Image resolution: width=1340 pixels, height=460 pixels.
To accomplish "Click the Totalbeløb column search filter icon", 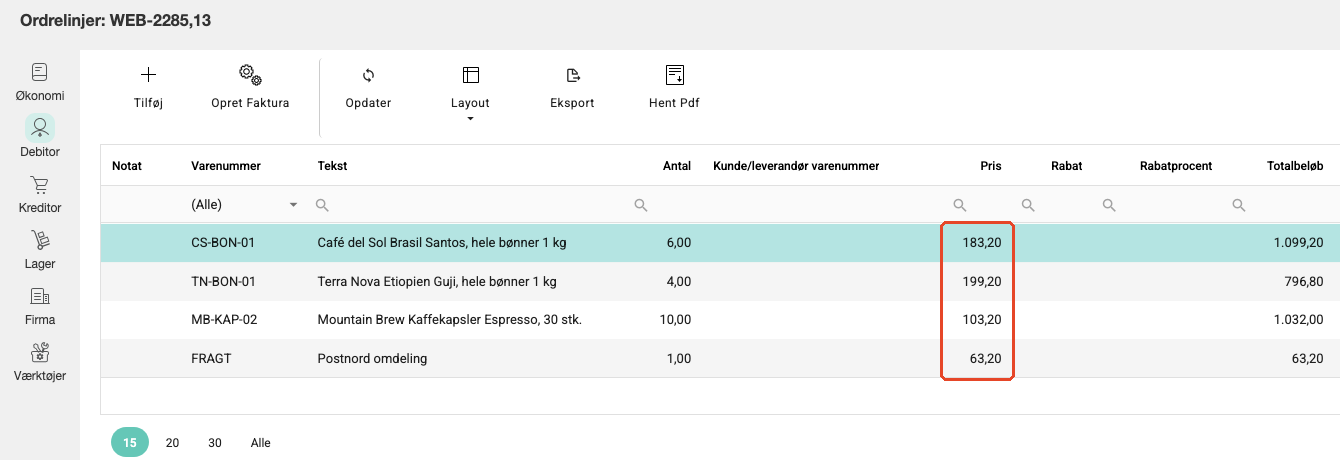I will pyautogui.click(x=1239, y=205).
